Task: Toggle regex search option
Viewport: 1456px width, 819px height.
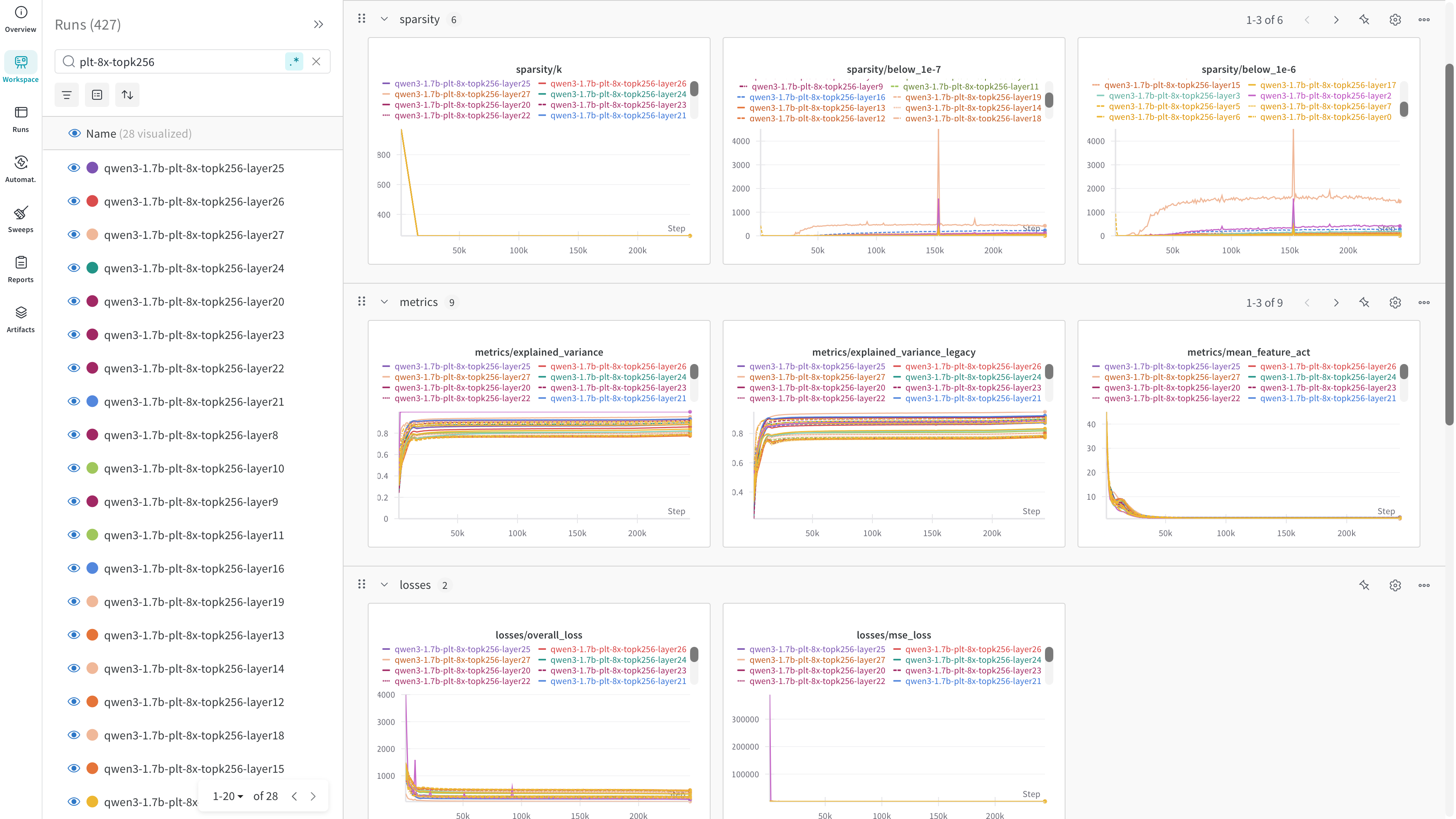Action: coord(294,61)
